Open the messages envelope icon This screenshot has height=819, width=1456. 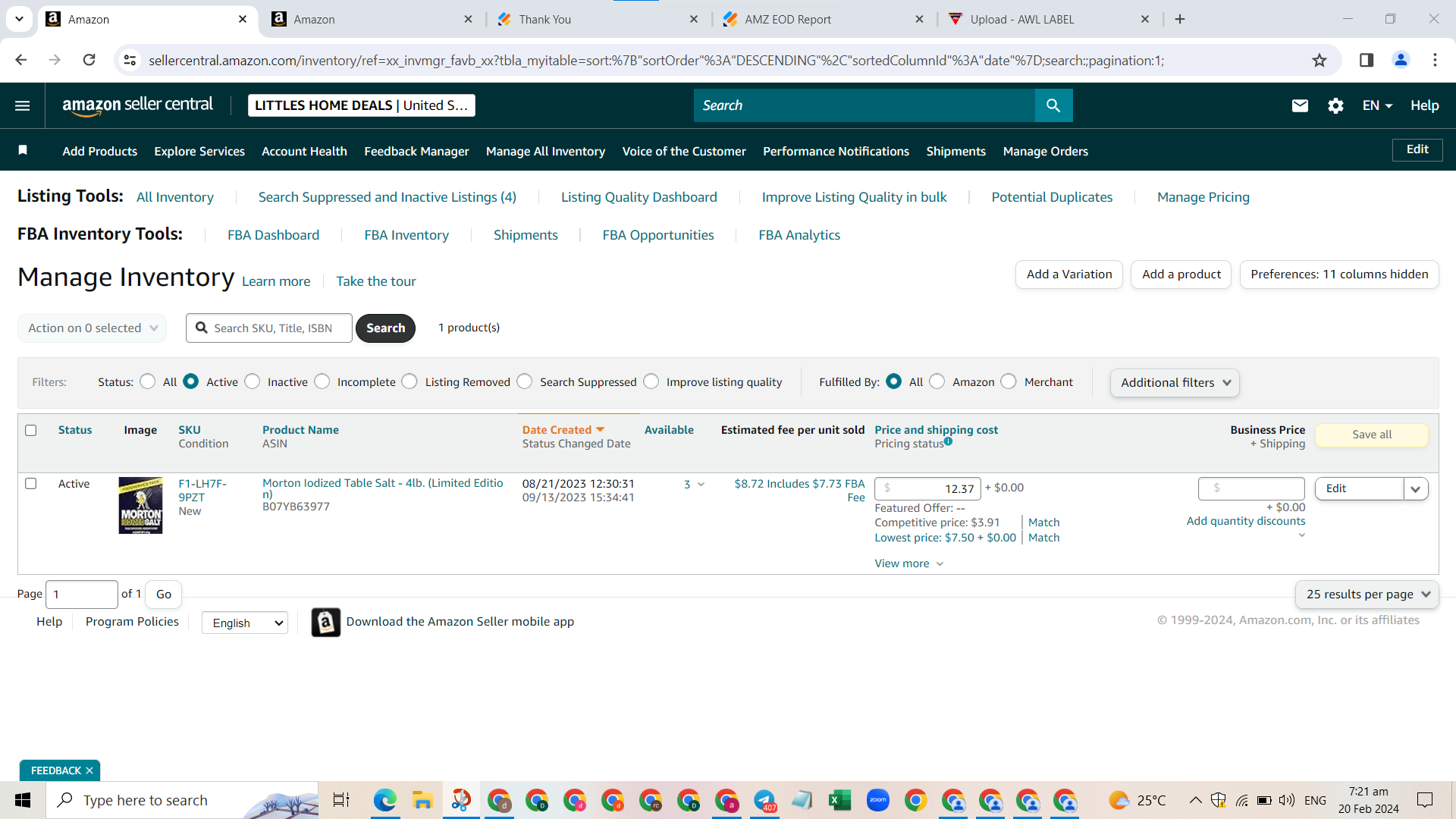pos(1300,105)
